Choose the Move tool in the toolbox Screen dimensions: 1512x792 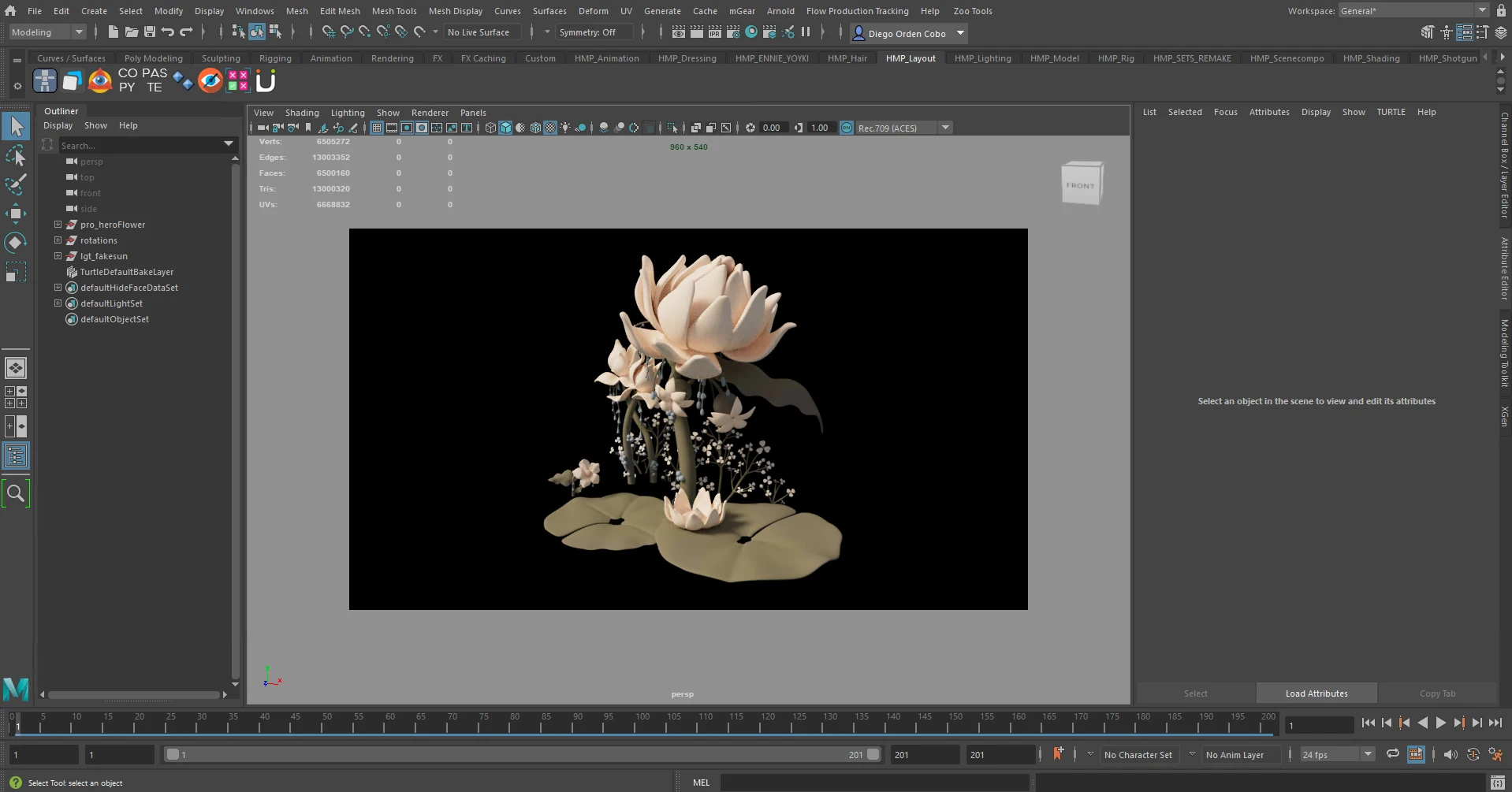[16, 214]
